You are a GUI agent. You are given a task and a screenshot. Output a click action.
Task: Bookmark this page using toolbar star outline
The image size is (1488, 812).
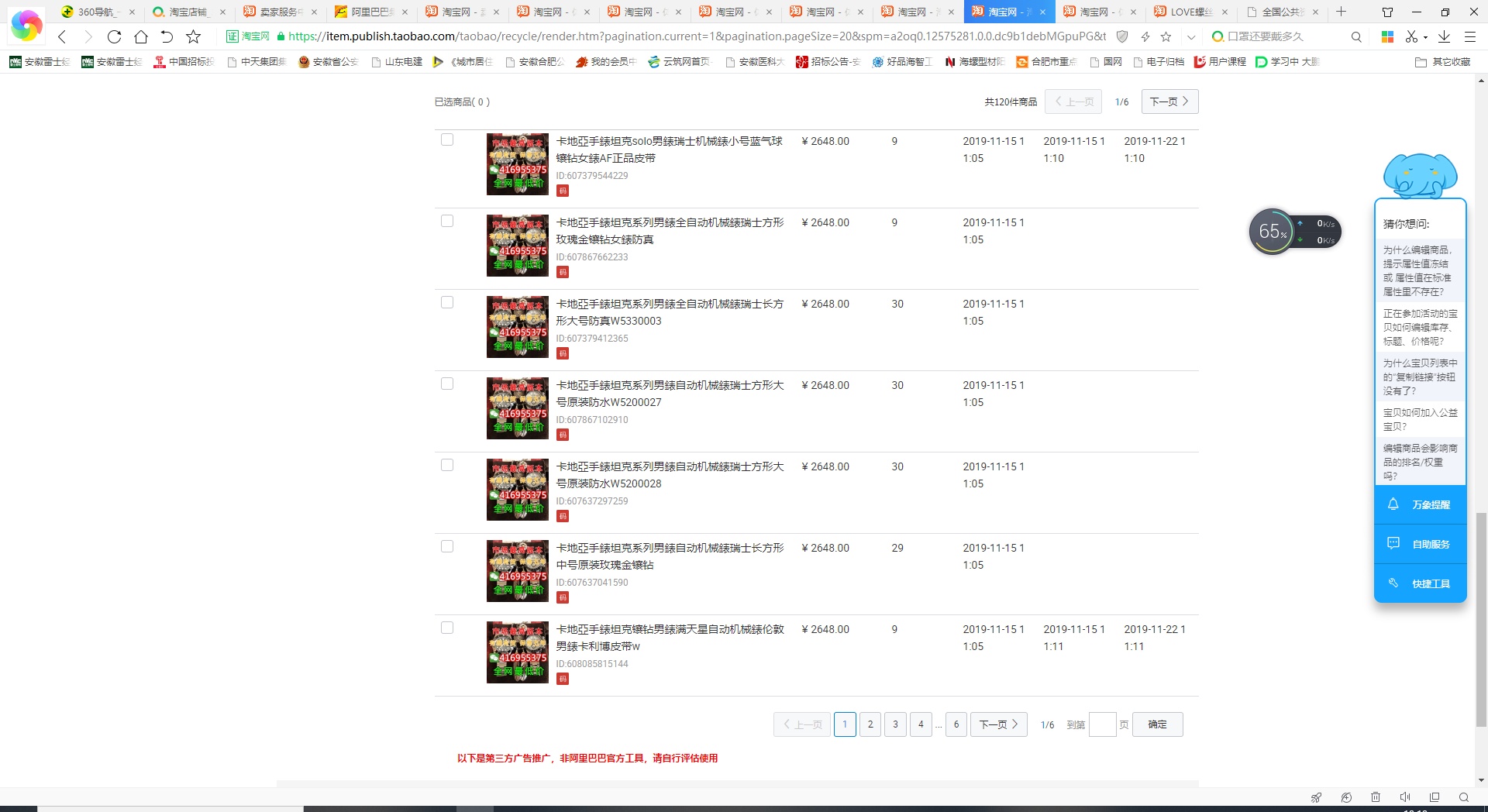(194, 36)
